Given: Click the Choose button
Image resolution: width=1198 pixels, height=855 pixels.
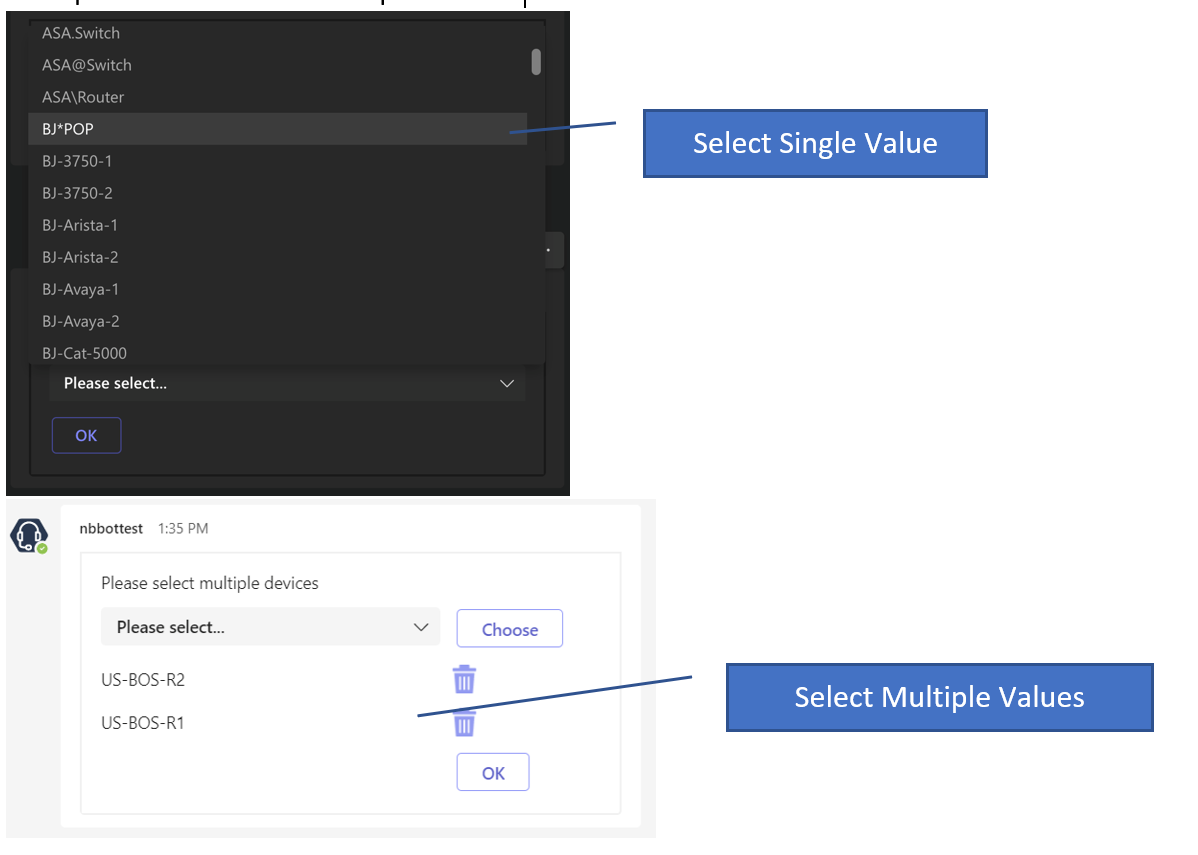Looking at the screenshot, I should (510, 629).
